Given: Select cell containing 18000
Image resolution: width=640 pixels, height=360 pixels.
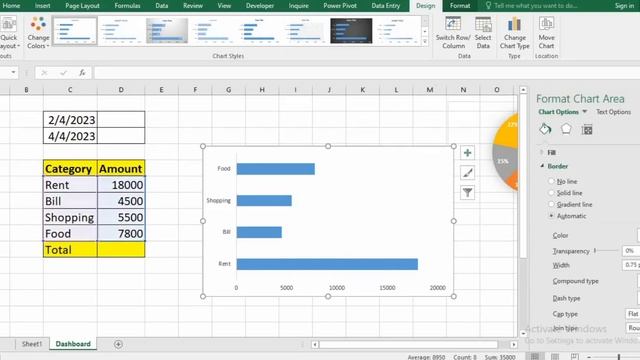Looking at the screenshot, I should coord(121,185).
